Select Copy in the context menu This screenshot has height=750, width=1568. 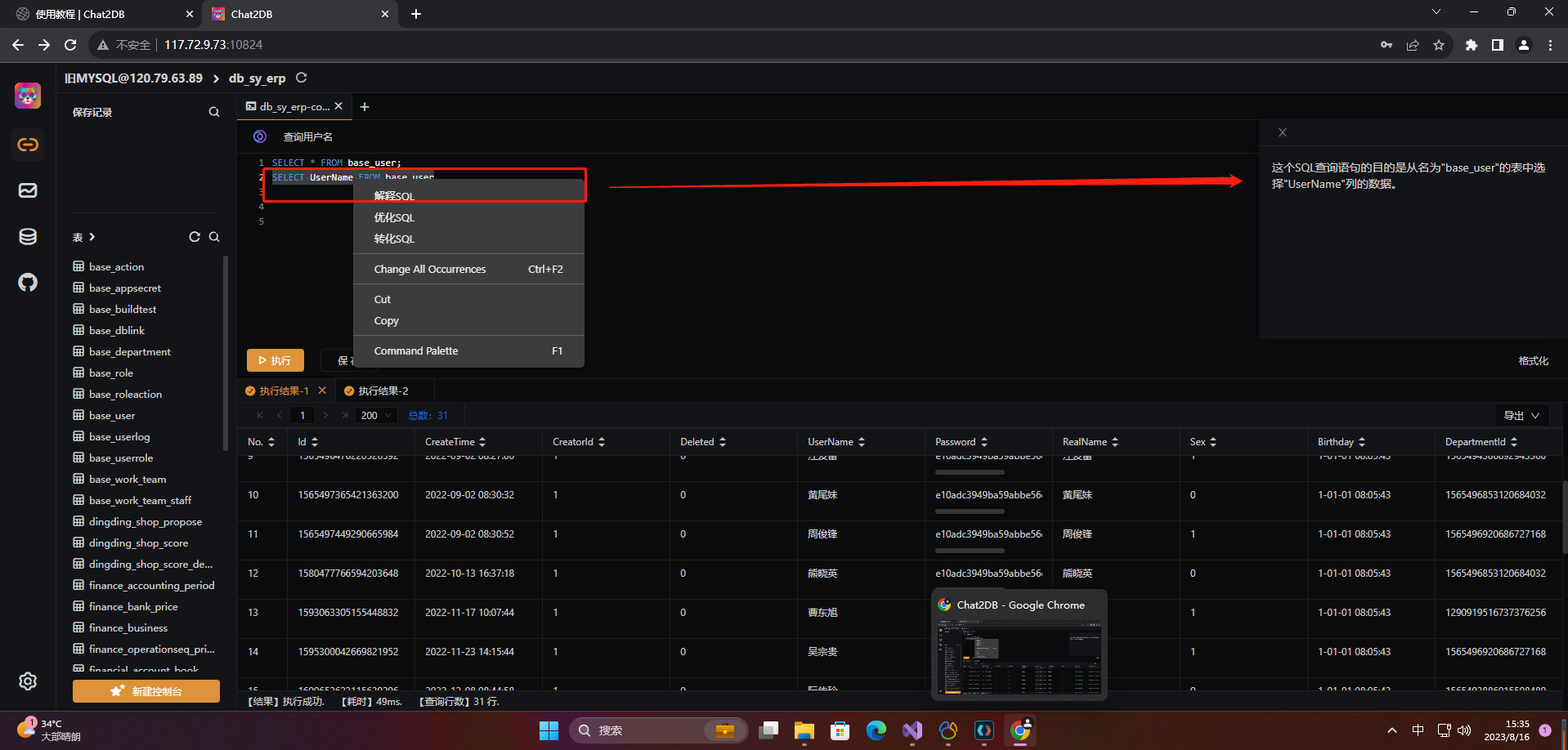468,320
